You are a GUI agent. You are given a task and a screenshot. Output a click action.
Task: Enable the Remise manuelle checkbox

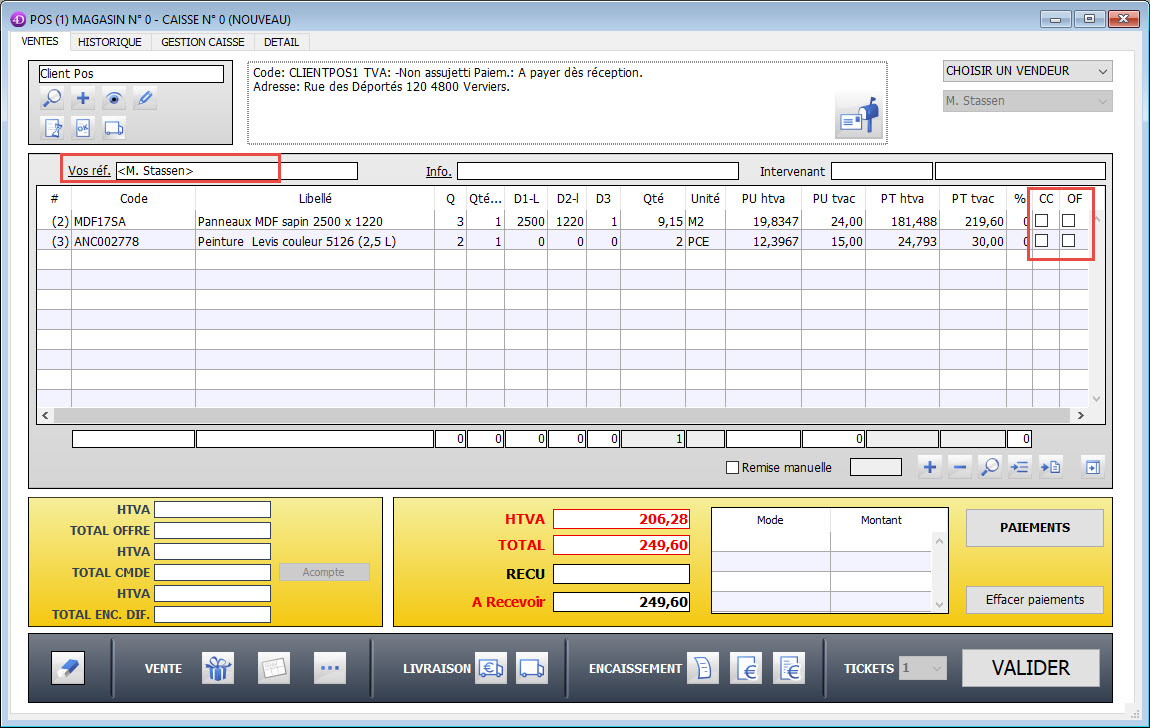[x=732, y=467]
